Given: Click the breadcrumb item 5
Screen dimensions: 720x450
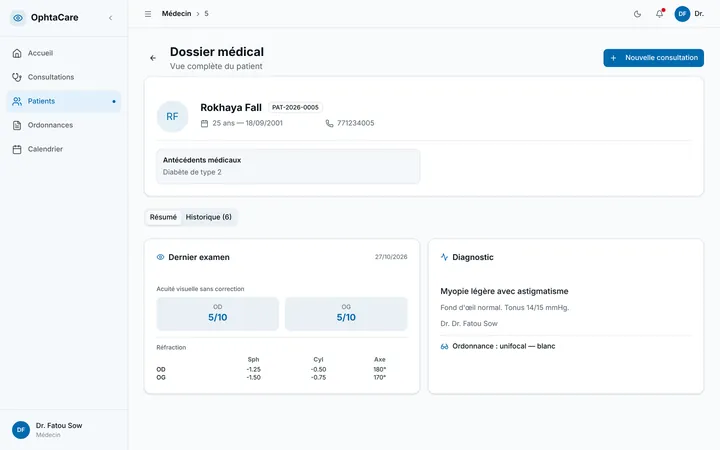Looking at the screenshot, I should (206, 14).
